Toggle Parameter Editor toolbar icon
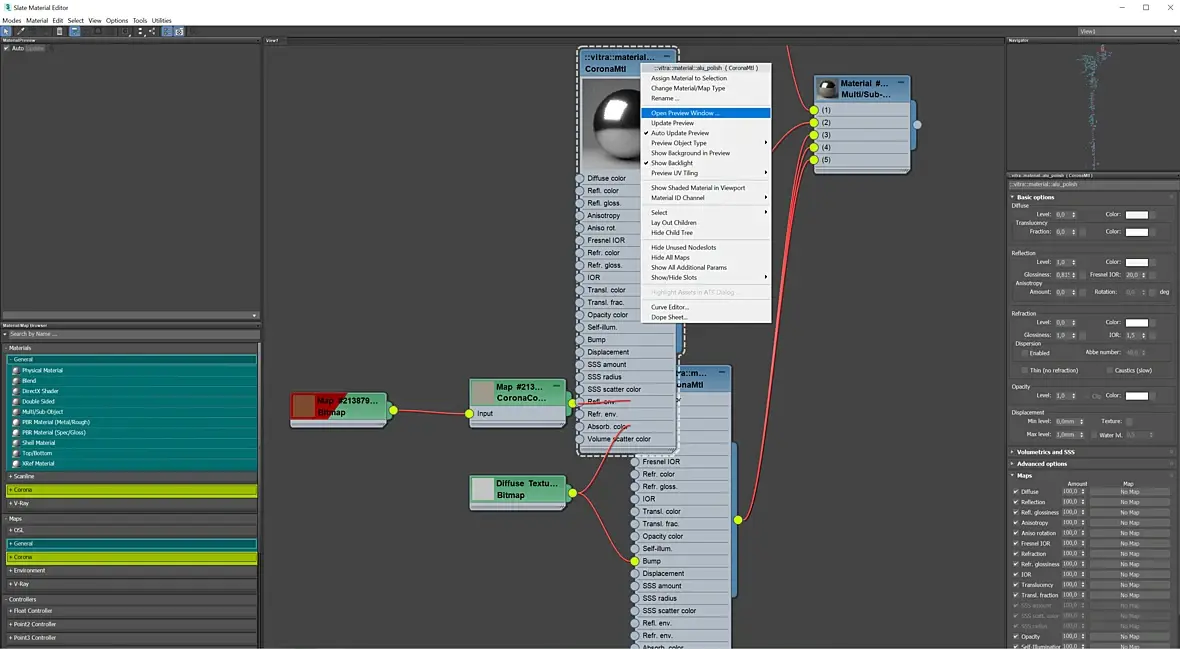Image resolution: width=1180 pixels, height=649 pixels. pos(179,32)
